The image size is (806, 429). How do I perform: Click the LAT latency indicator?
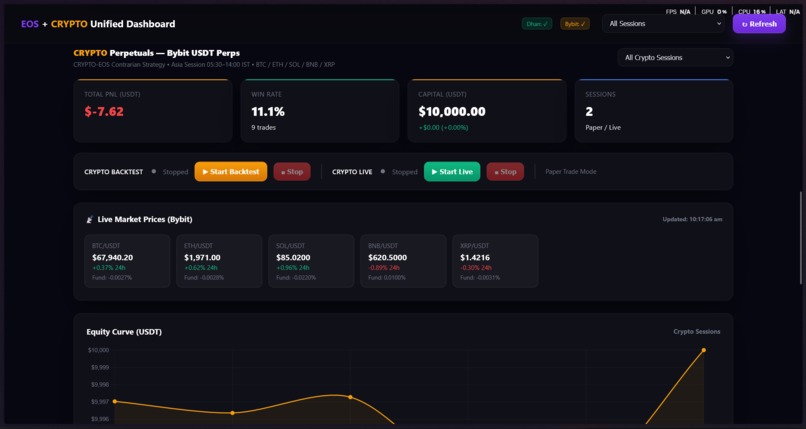pos(787,11)
